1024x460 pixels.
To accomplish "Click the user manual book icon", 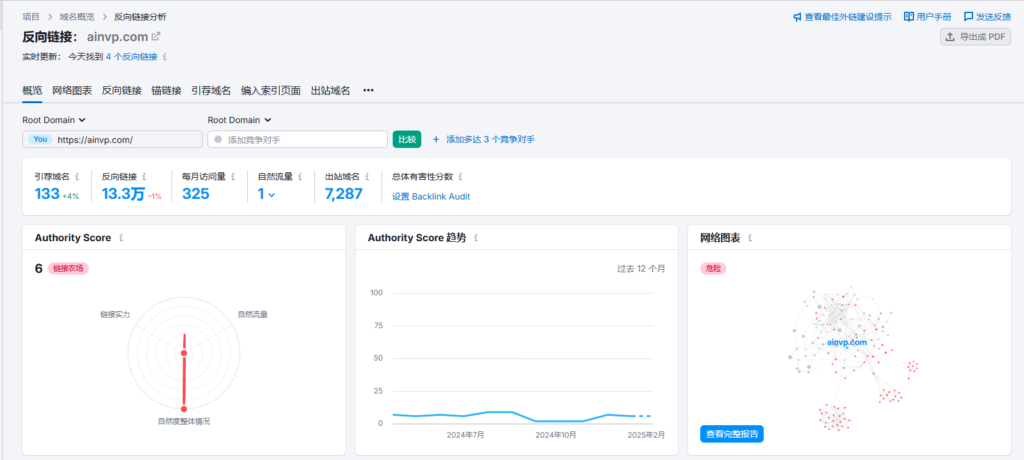I will (x=908, y=17).
